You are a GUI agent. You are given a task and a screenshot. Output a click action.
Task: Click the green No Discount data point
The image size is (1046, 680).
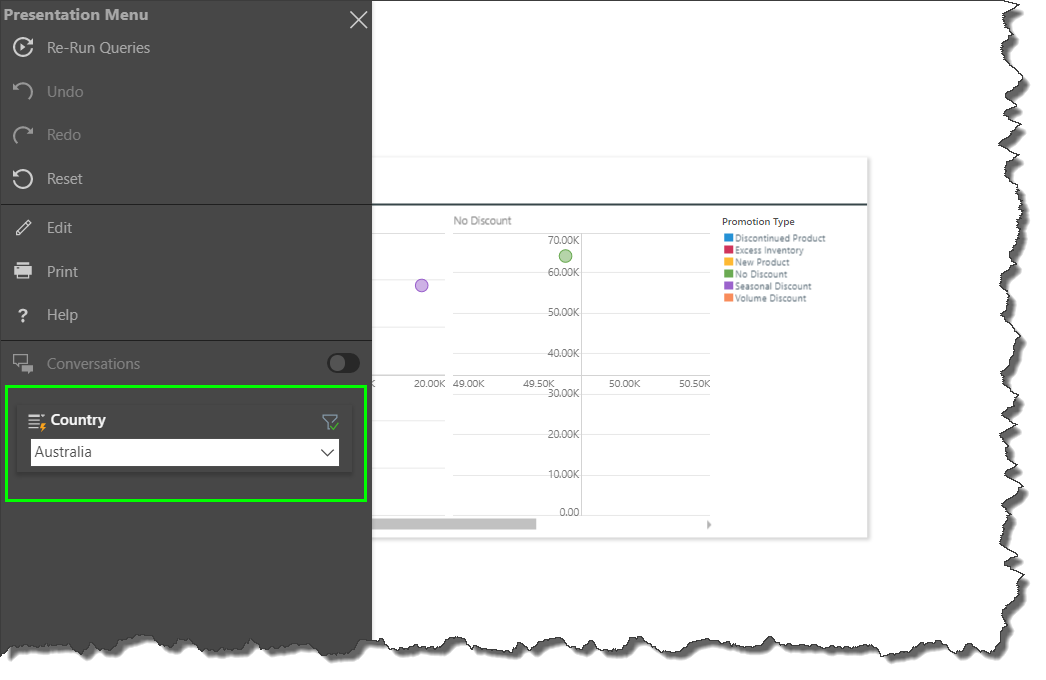pos(565,256)
